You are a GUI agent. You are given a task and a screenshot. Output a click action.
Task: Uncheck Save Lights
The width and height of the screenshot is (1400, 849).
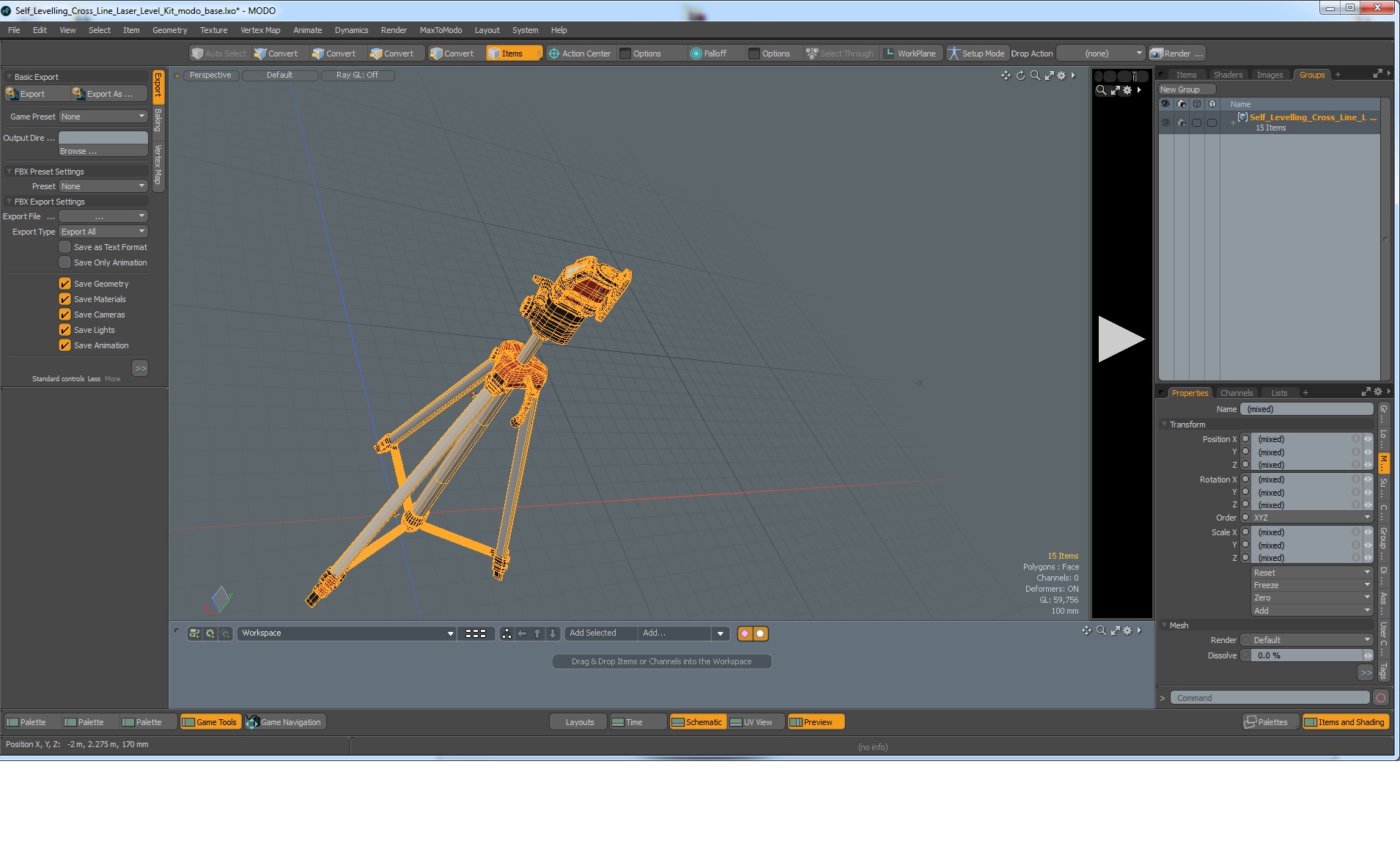(x=65, y=330)
